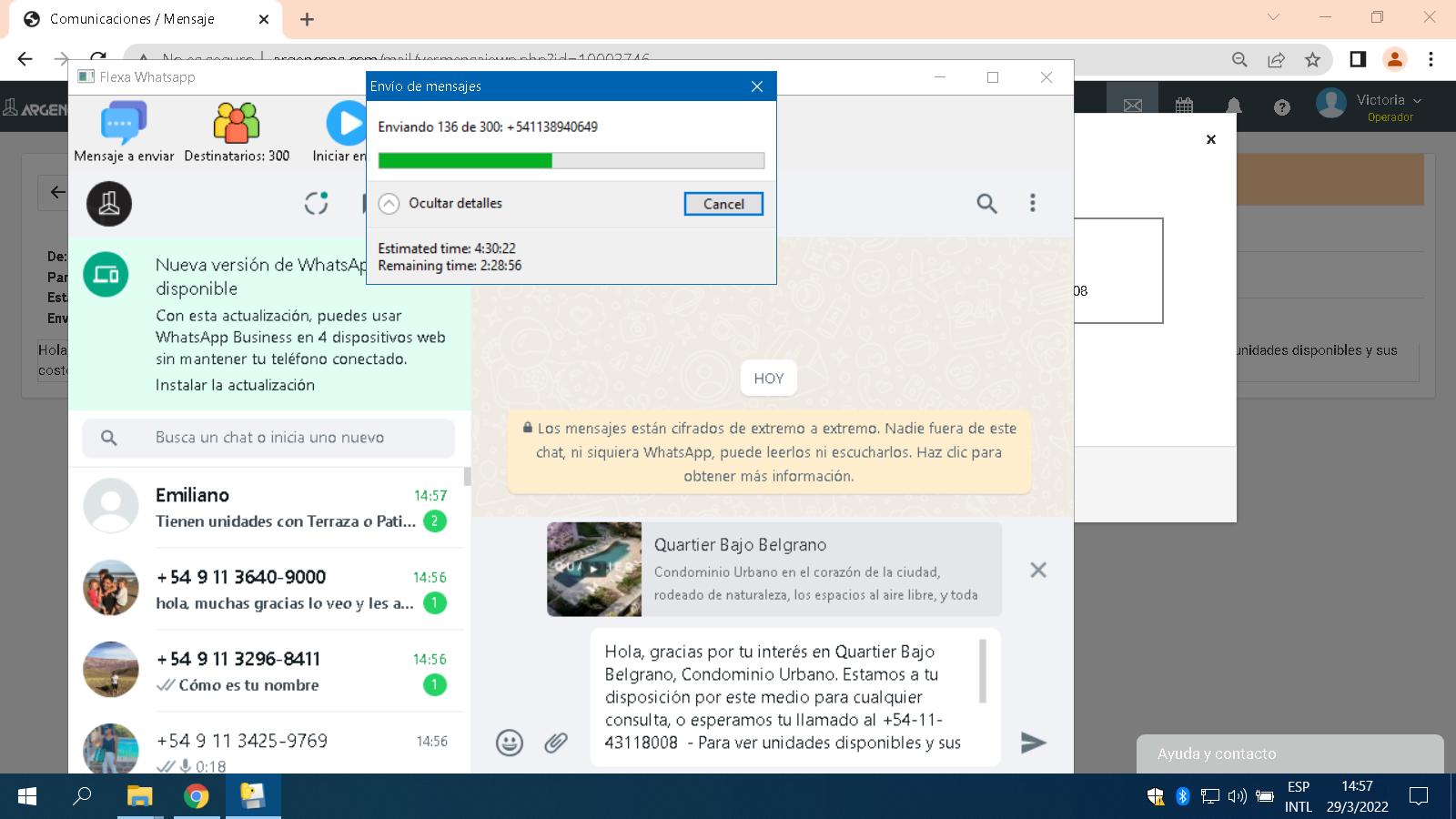Bookmark this page with star icon
This screenshot has height=819, width=1456.
pyautogui.click(x=1312, y=59)
